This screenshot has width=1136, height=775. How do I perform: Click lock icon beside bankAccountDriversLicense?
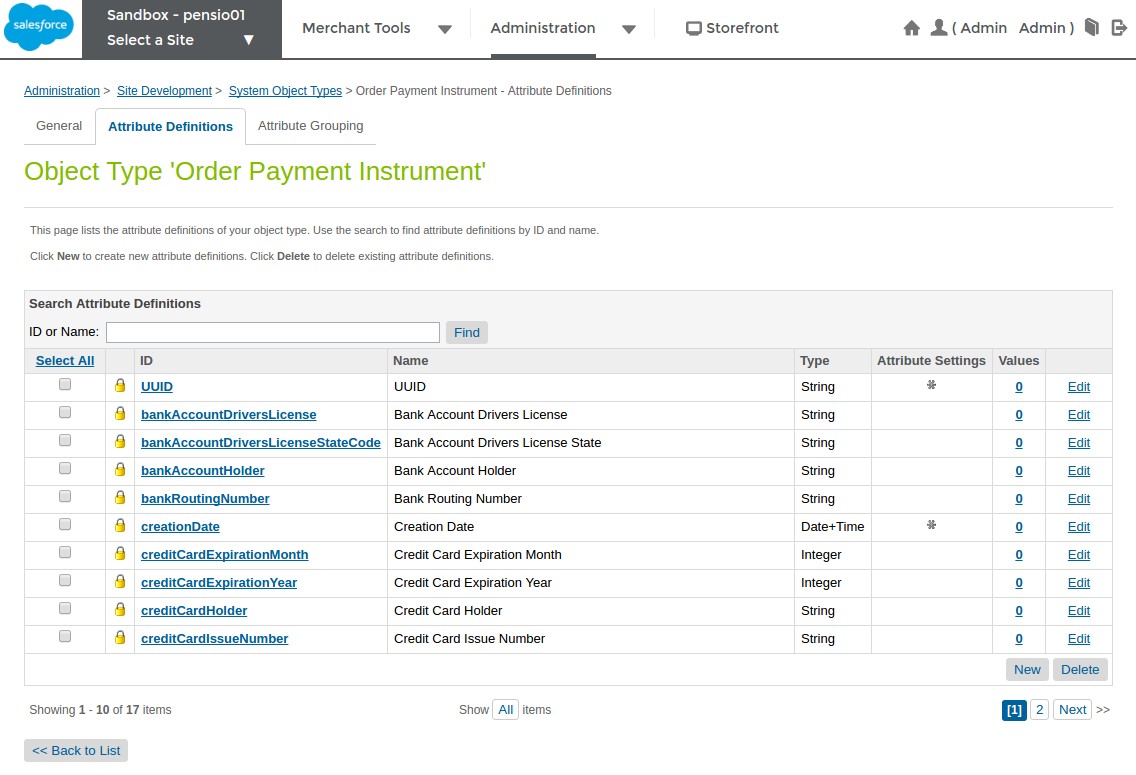tap(120, 414)
